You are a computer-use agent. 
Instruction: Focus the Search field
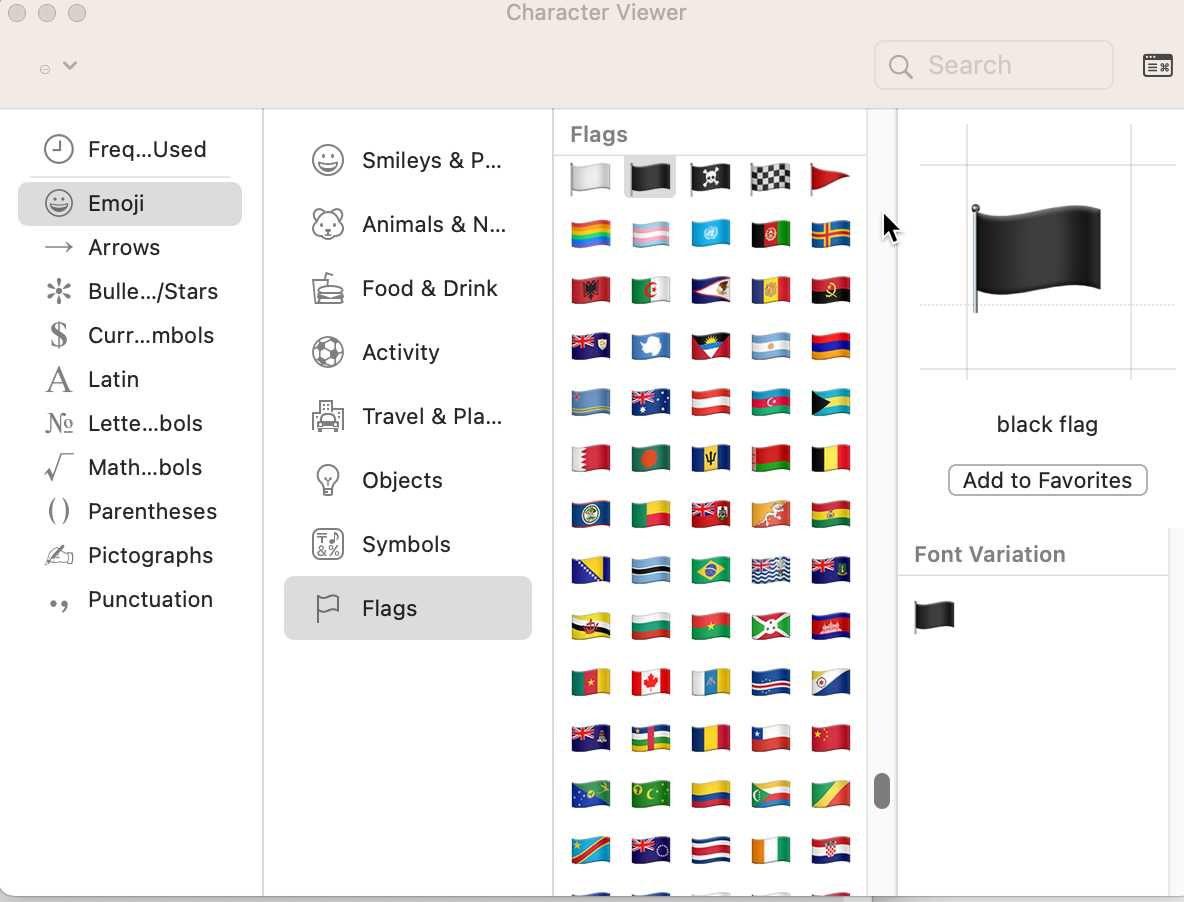[994, 66]
